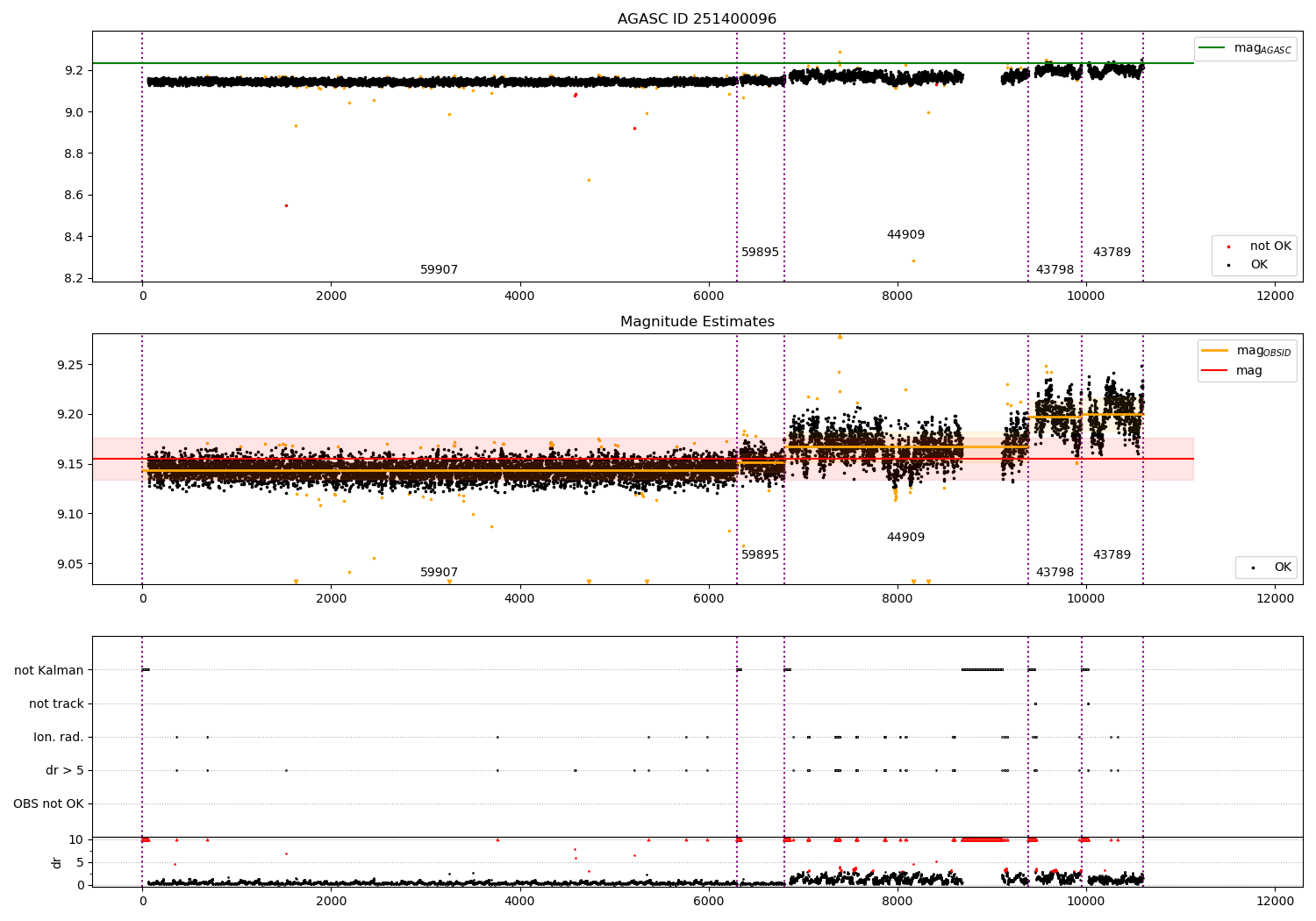Click observation label 44909 in AGASC plot
The image size is (1316, 921).
pyautogui.click(x=905, y=235)
